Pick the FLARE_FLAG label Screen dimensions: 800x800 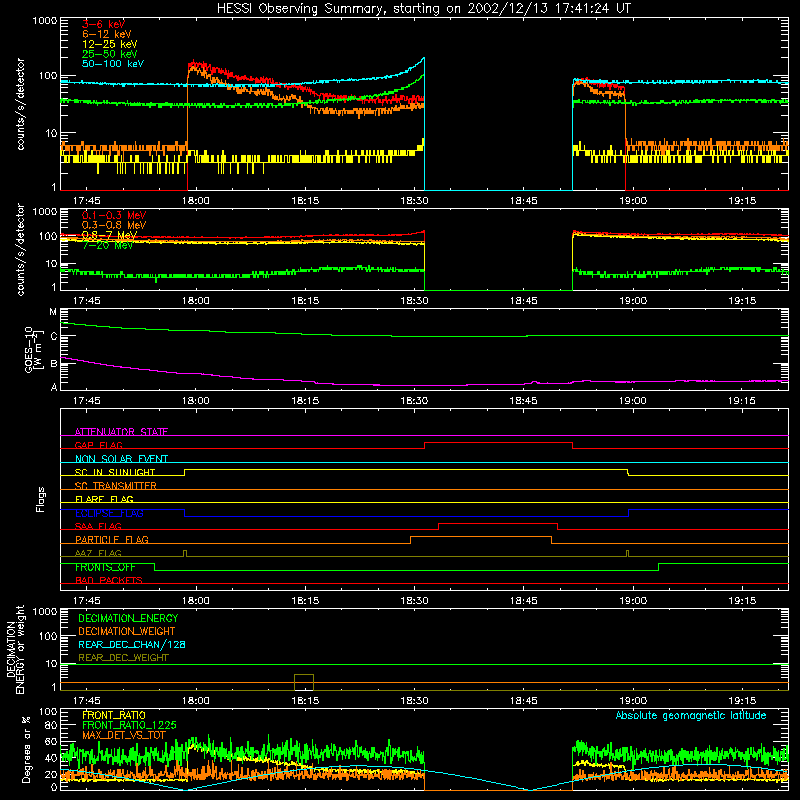coord(104,499)
